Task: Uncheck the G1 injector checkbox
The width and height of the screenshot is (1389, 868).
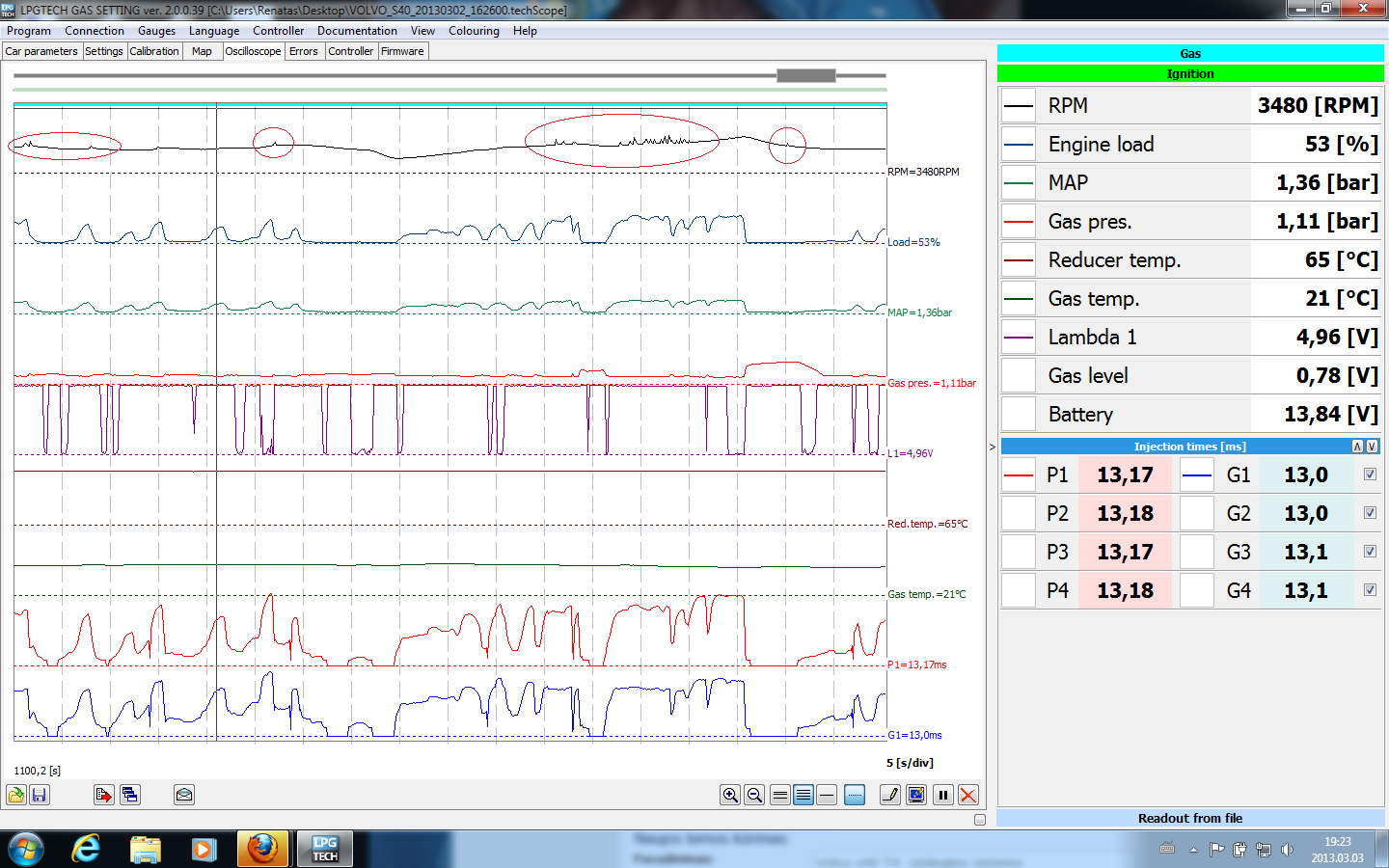Action: (1370, 475)
